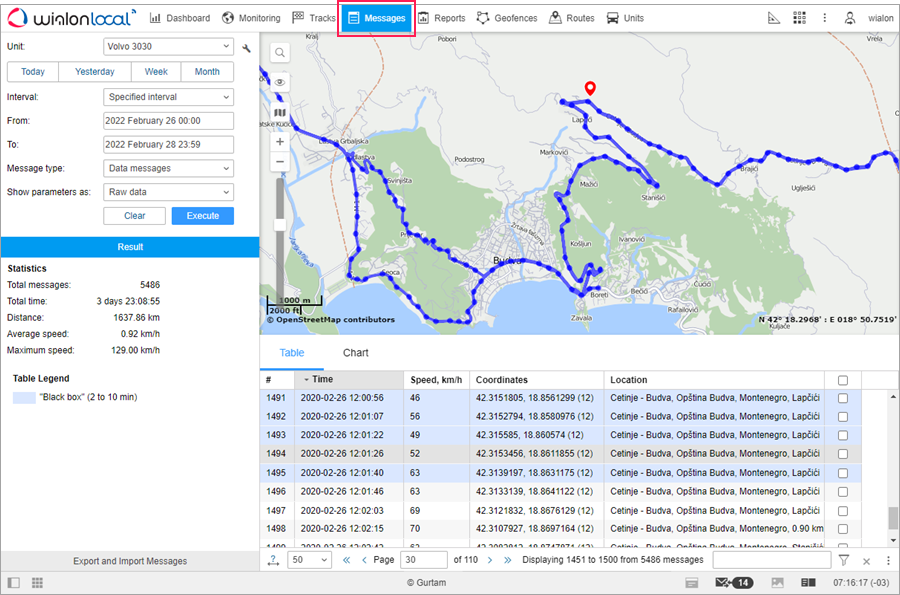The image size is (900, 595).
Task: Open the Reports menu item
Action: pyautogui.click(x=441, y=18)
